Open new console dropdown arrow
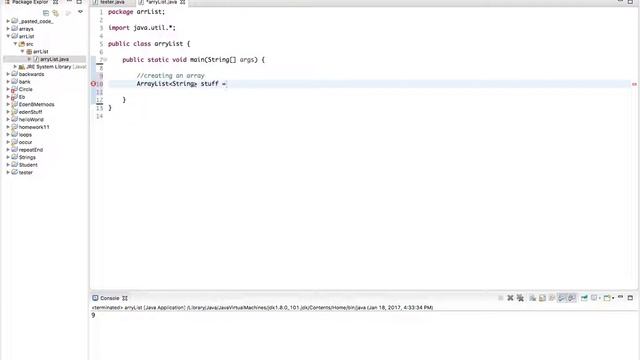The width and height of the screenshot is (640, 360). 613,298
